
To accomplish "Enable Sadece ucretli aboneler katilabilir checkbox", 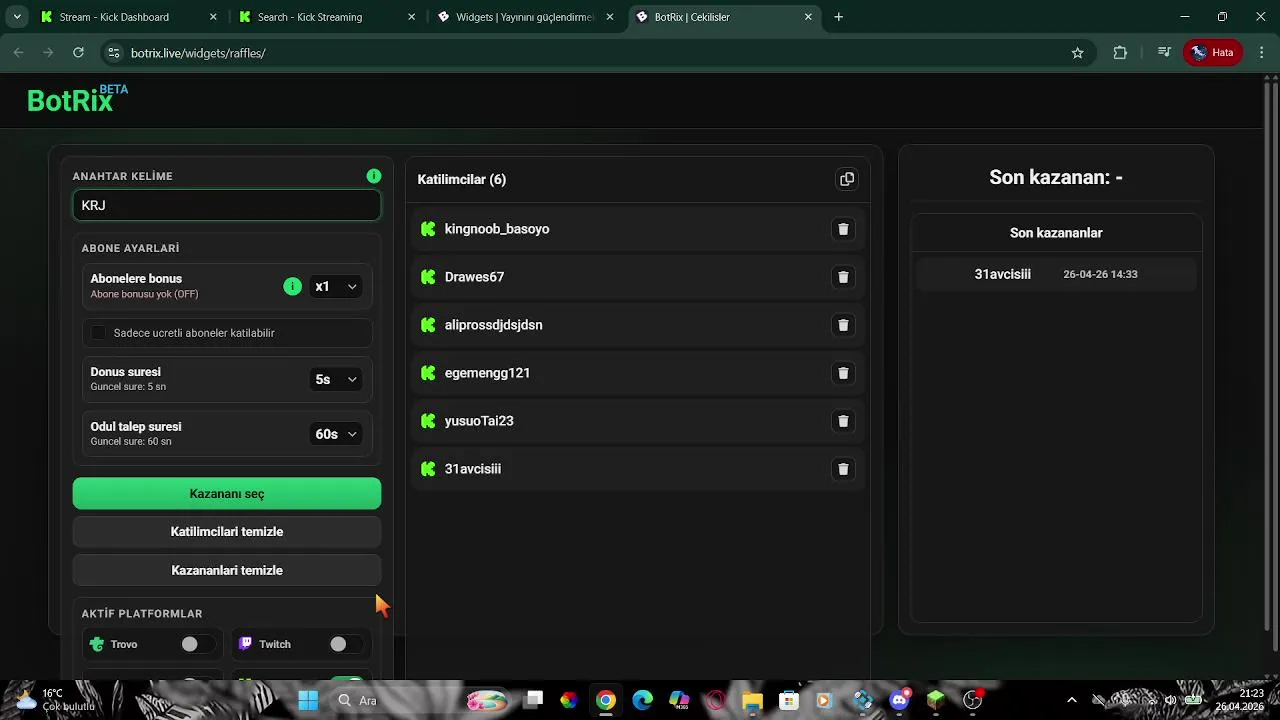I will [98, 333].
